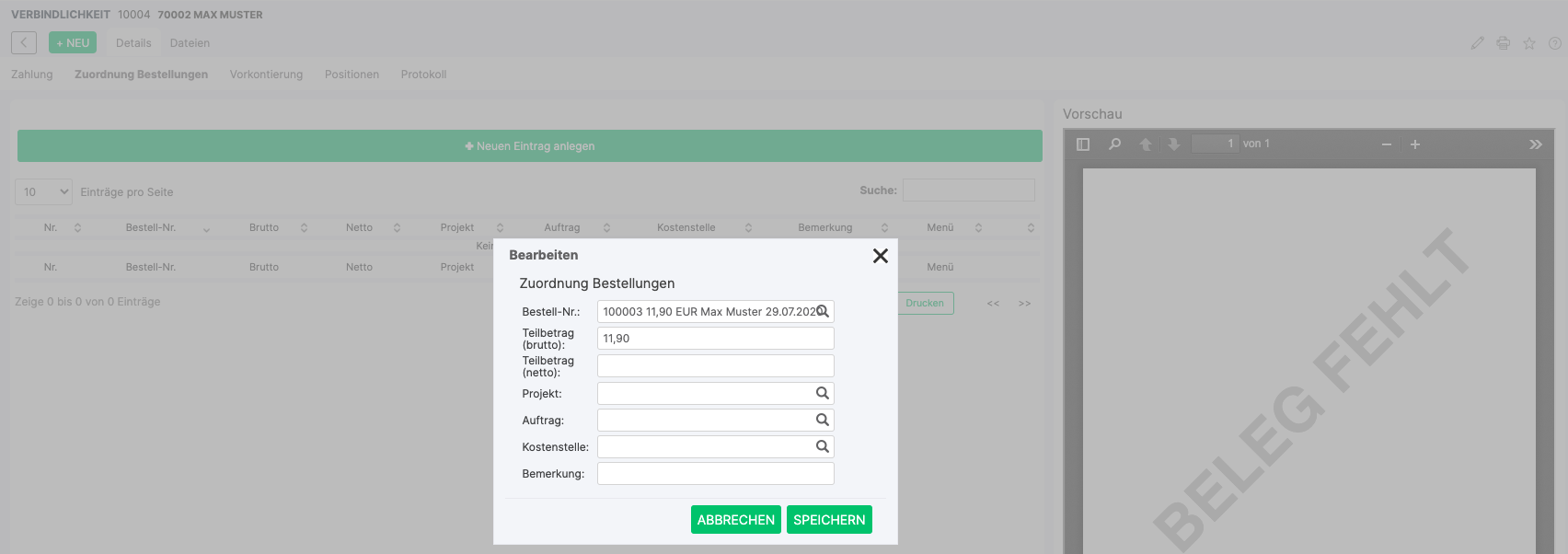Open search in PDF preview toolbar
Viewport: 1568px width, 554px height.
point(1114,144)
